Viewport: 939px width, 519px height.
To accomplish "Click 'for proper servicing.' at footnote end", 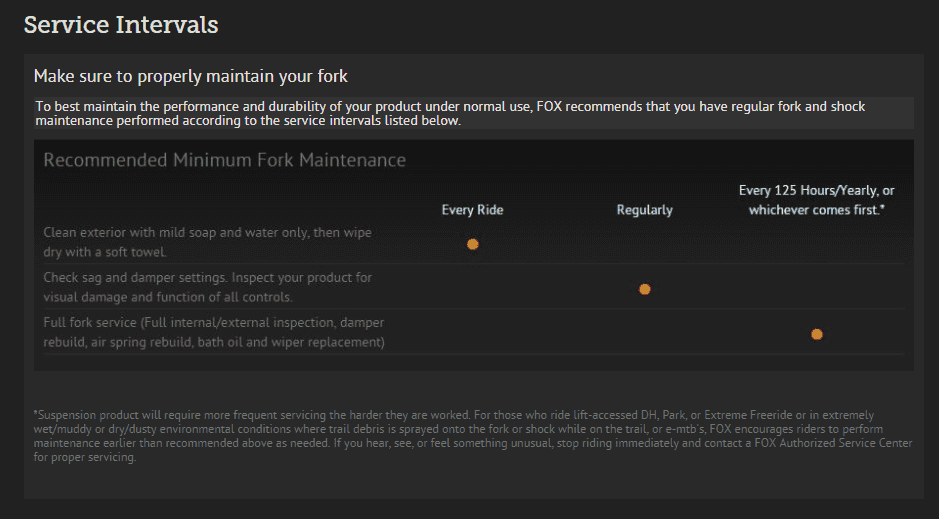I will [84, 457].
